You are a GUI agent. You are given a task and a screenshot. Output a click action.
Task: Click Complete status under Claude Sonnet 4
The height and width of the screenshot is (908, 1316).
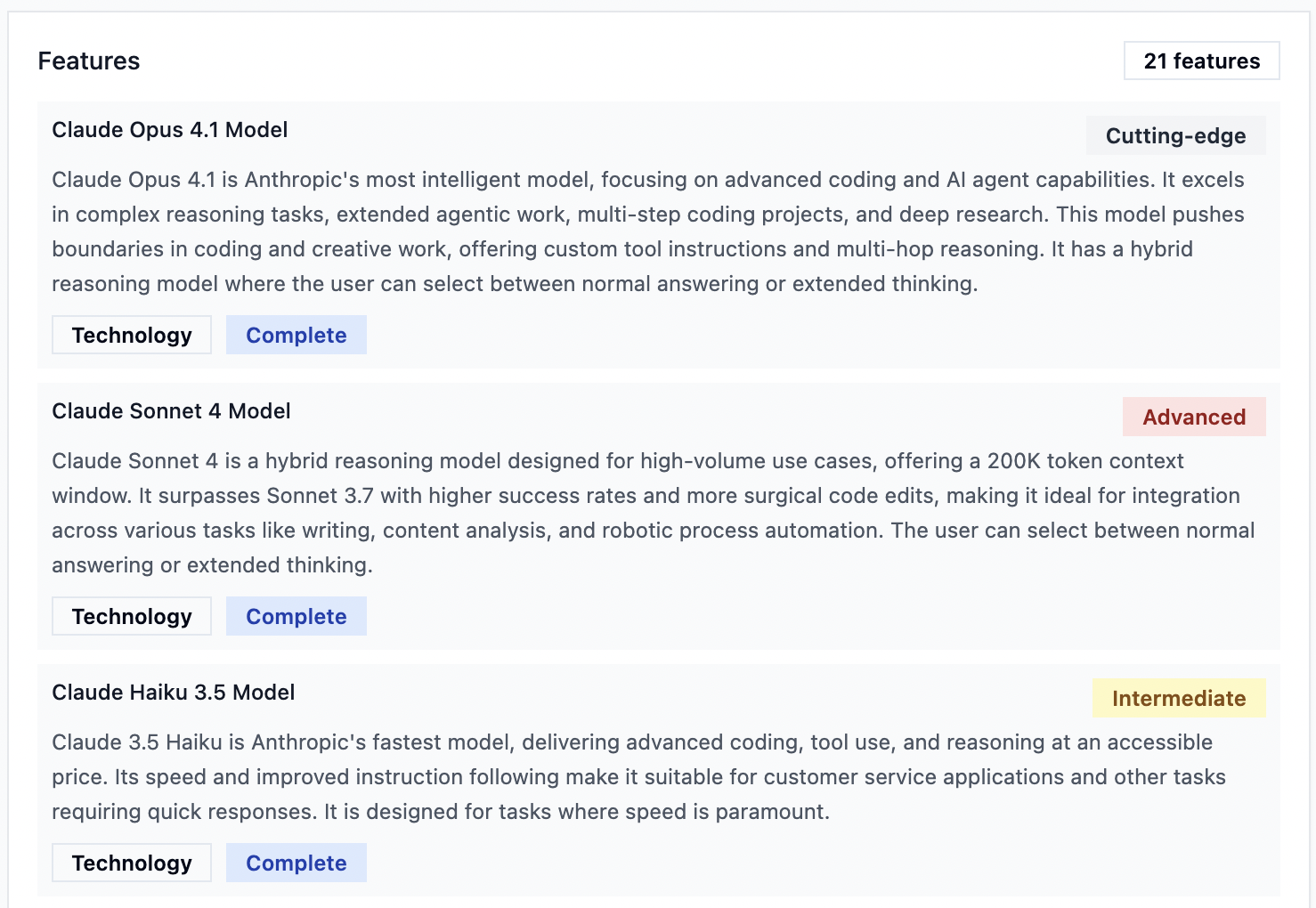click(296, 615)
